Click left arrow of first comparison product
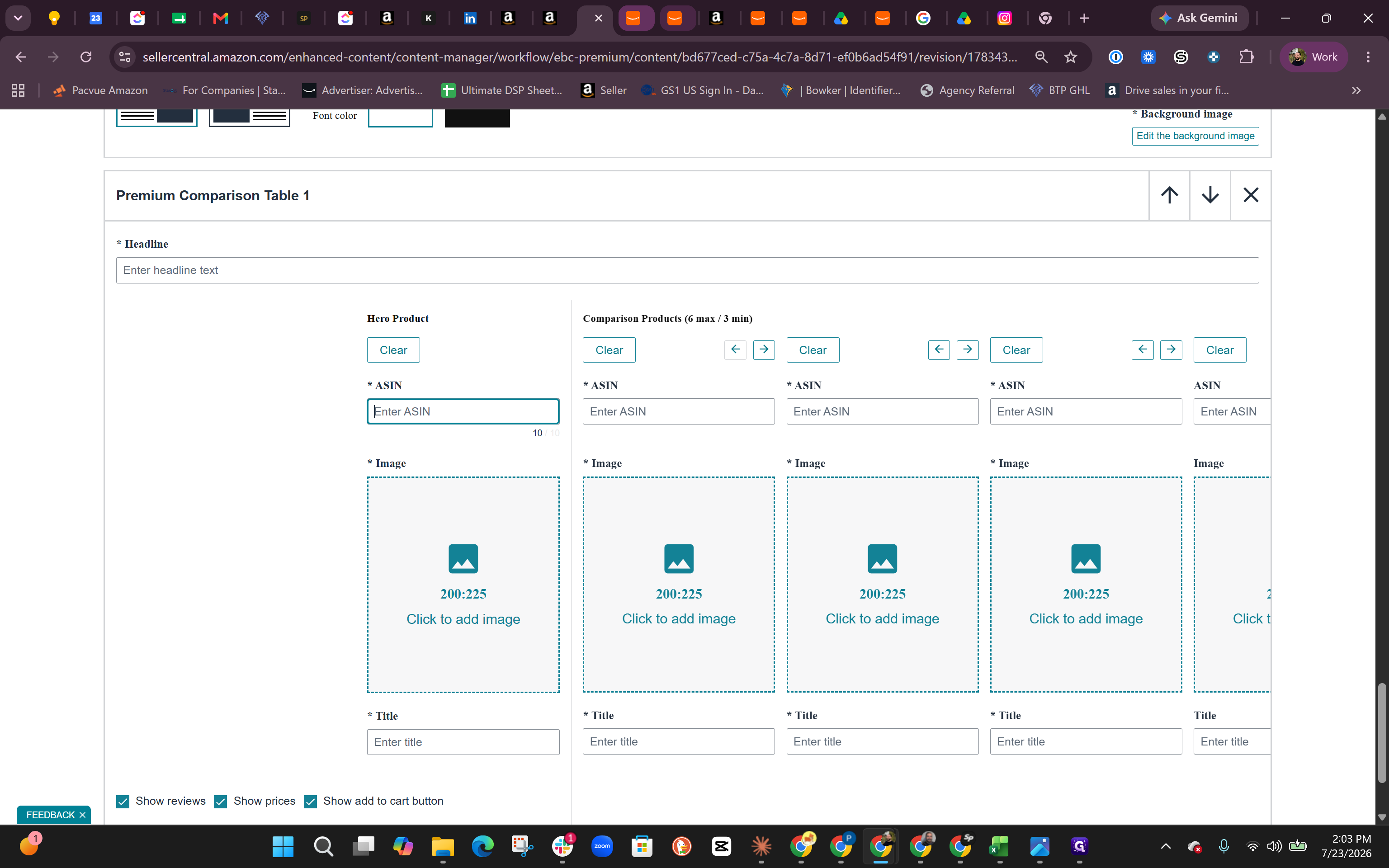Viewport: 1389px width, 868px height. [735, 349]
